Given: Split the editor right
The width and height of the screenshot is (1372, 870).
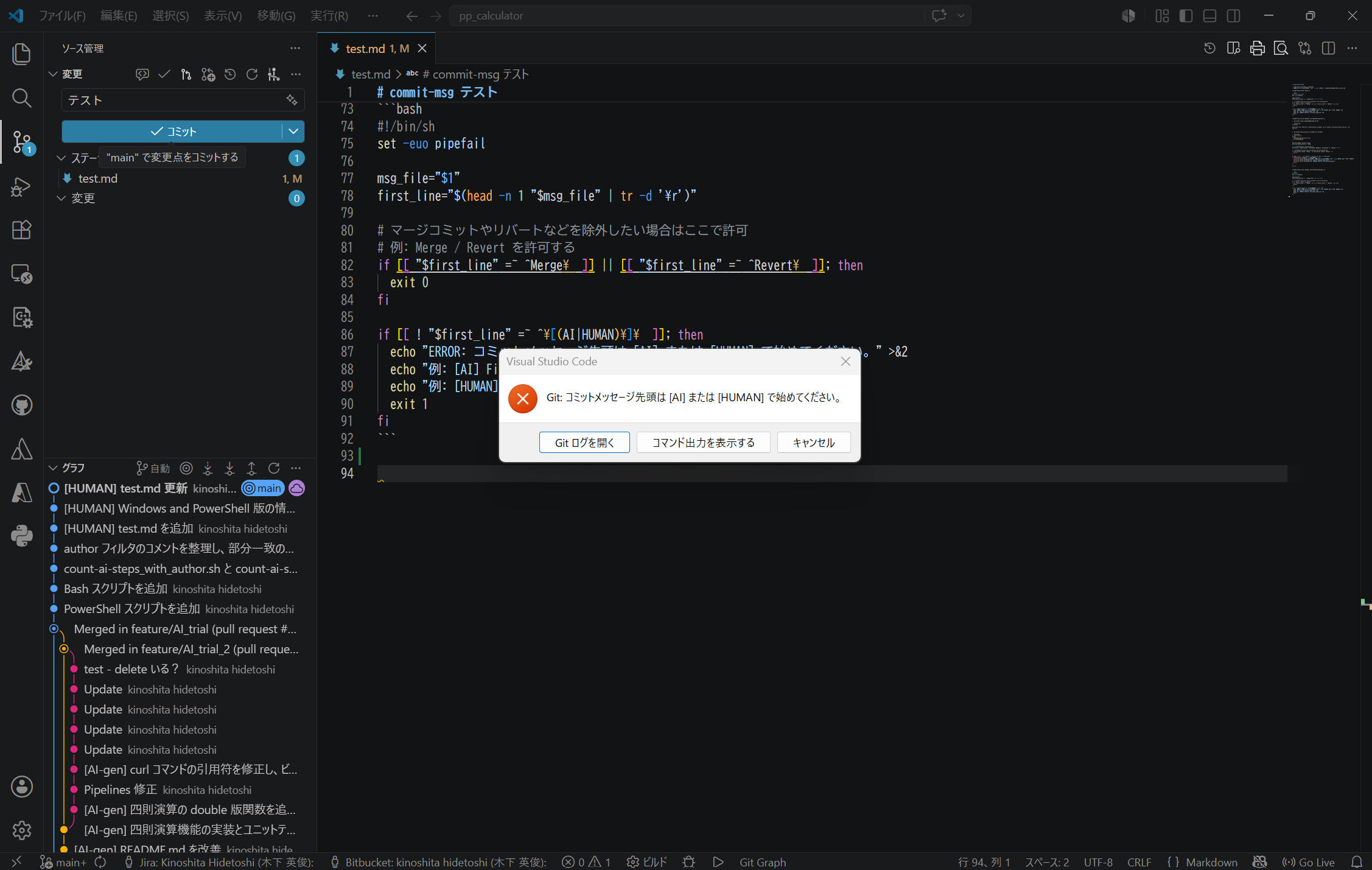Looking at the screenshot, I should pyautogui.click(x=1328, y=48).
